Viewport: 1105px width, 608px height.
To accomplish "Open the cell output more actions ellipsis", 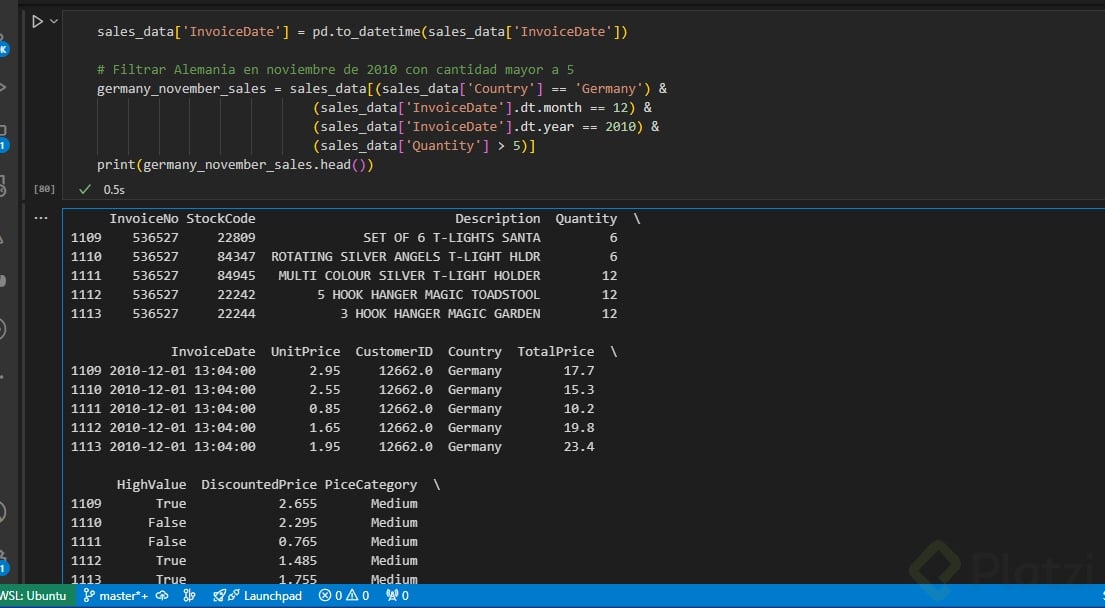I will pyautogui.click(x=42, y=216).
